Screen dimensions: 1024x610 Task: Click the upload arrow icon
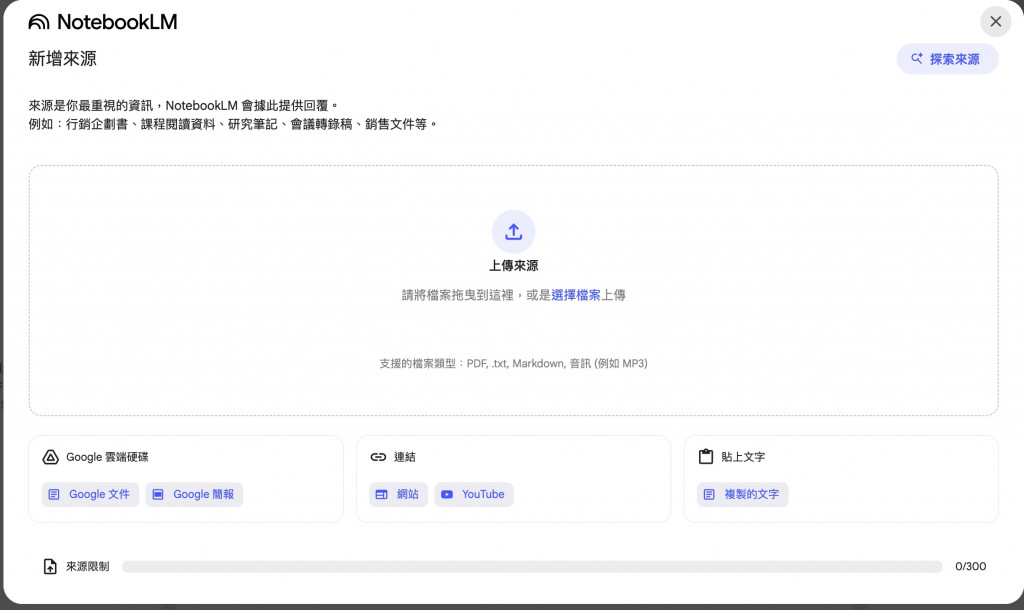[513, 231]
